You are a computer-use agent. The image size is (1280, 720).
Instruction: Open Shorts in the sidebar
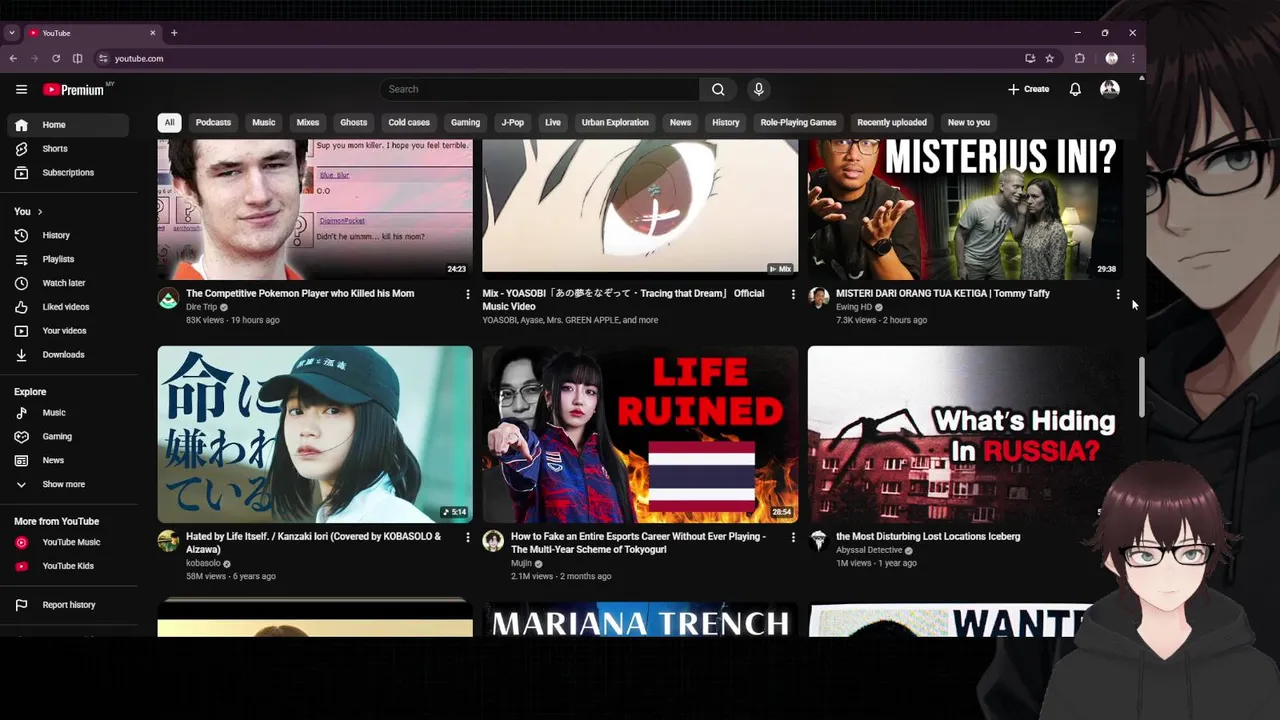(x=68, y=149)
